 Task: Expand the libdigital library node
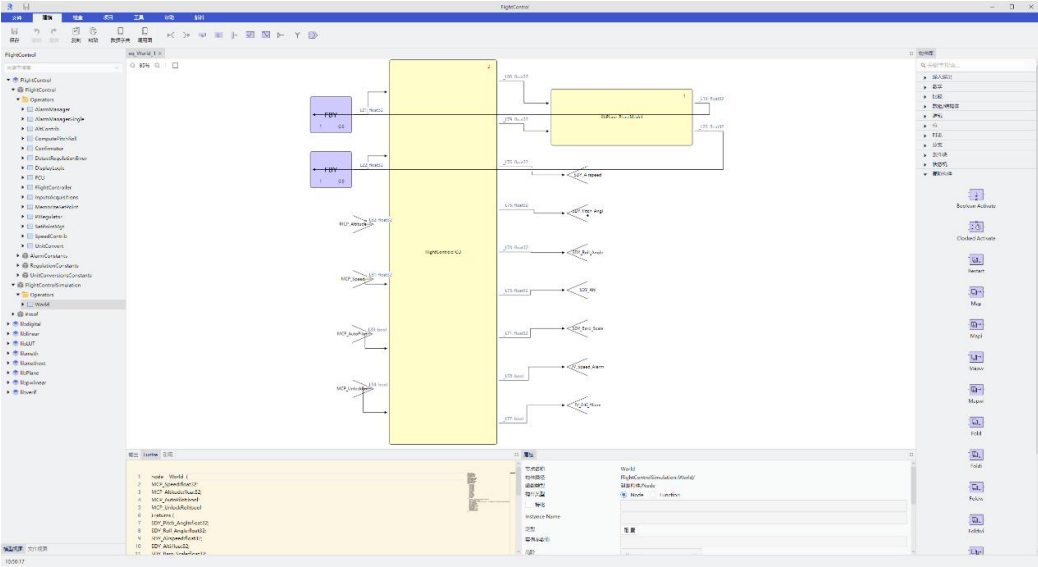pyautogui.click(x=8, y=324)
